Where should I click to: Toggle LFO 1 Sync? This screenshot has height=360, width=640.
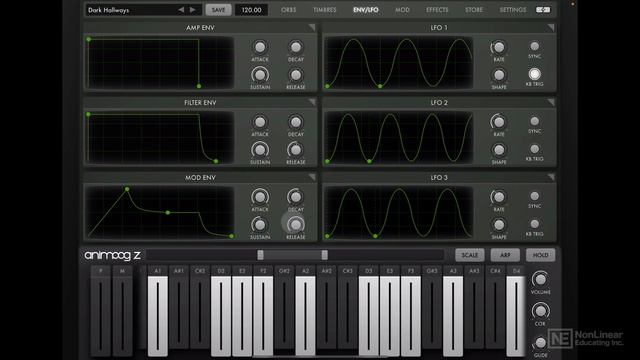[534, 46]
